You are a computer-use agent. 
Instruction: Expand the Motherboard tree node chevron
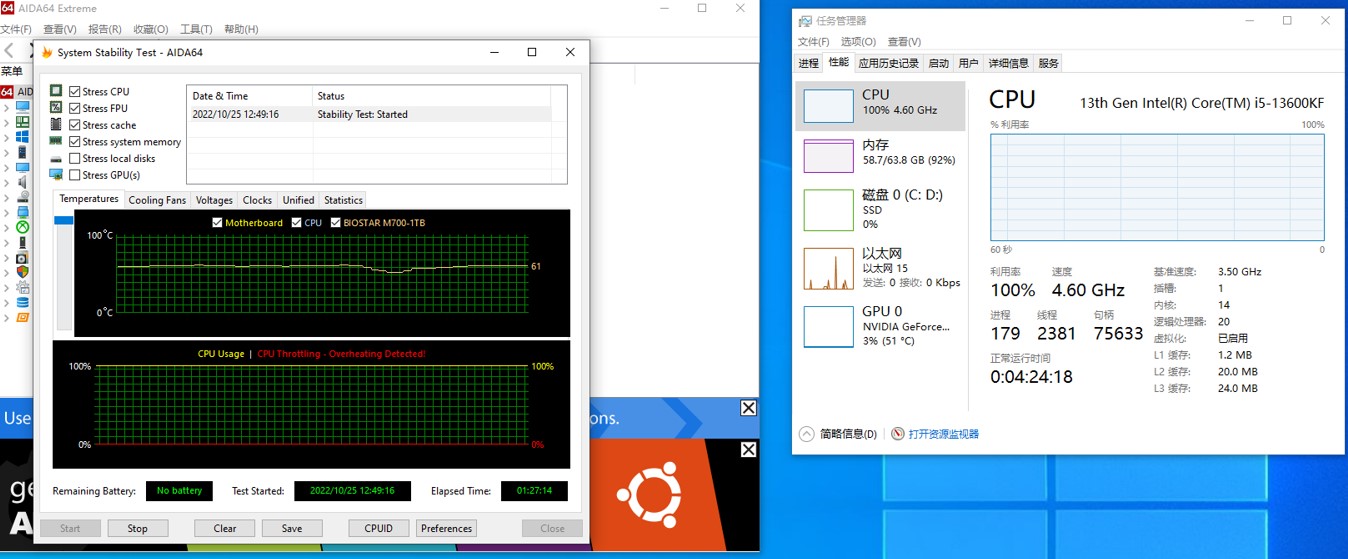coord(6,122)
